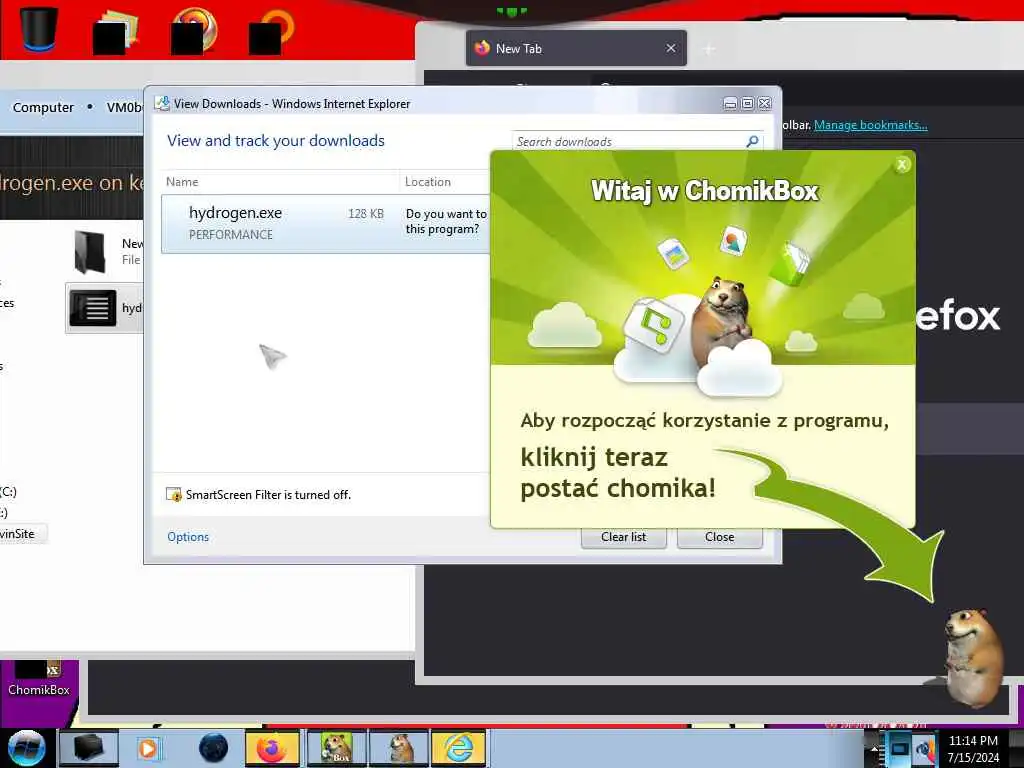Click the Close button in View Downloads
This screenshot has width=1024, height=768.
(720, 537)
